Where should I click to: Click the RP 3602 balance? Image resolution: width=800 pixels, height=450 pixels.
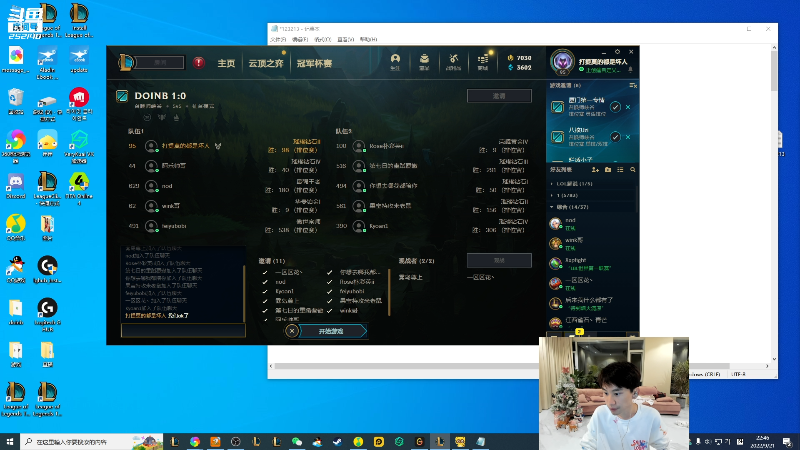coord(519,67)
